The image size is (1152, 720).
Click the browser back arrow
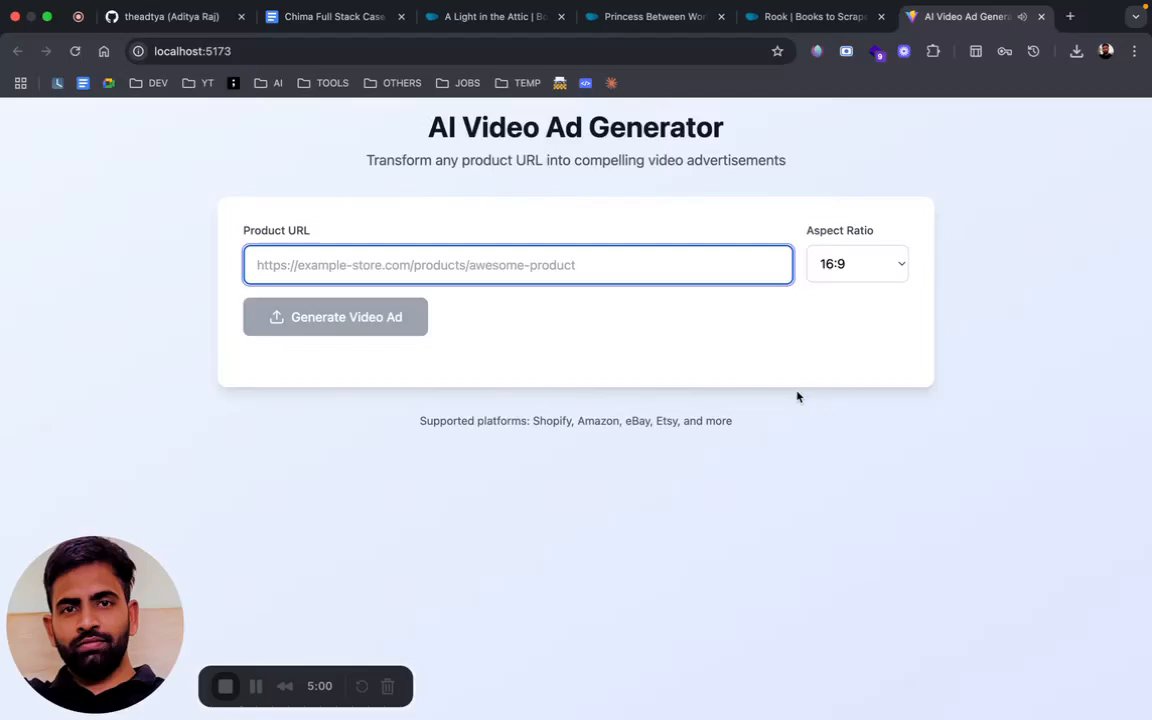coord(18,51)
